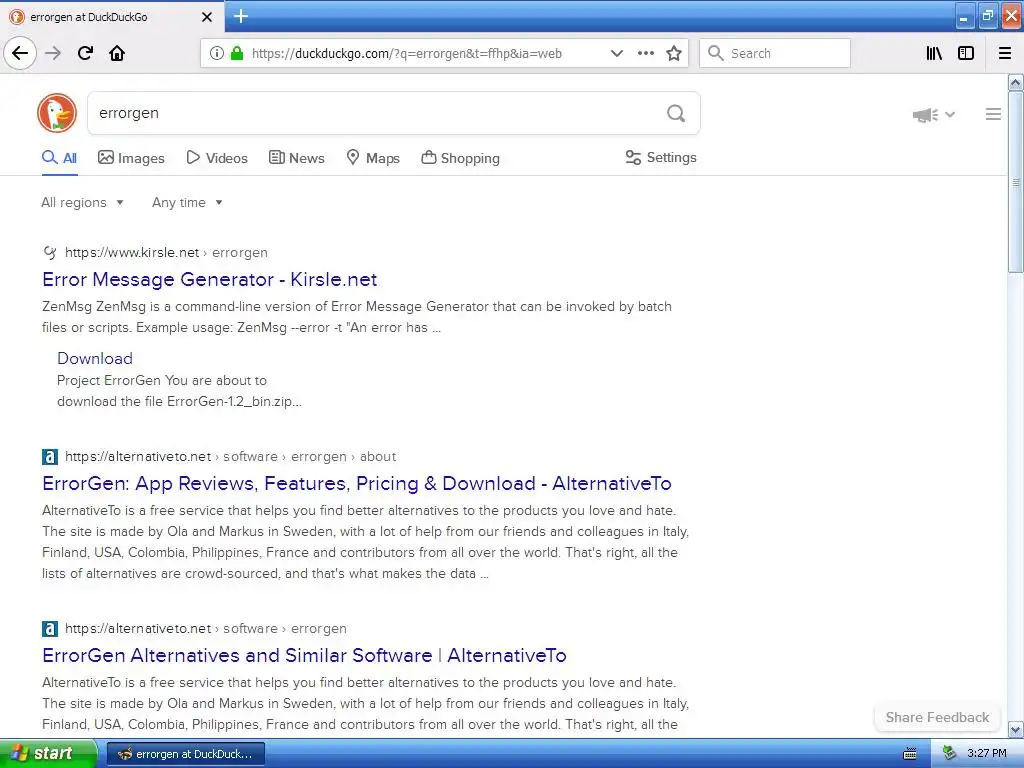
Task: Open the Library bookshelf icon
Action: click(934, 53)
